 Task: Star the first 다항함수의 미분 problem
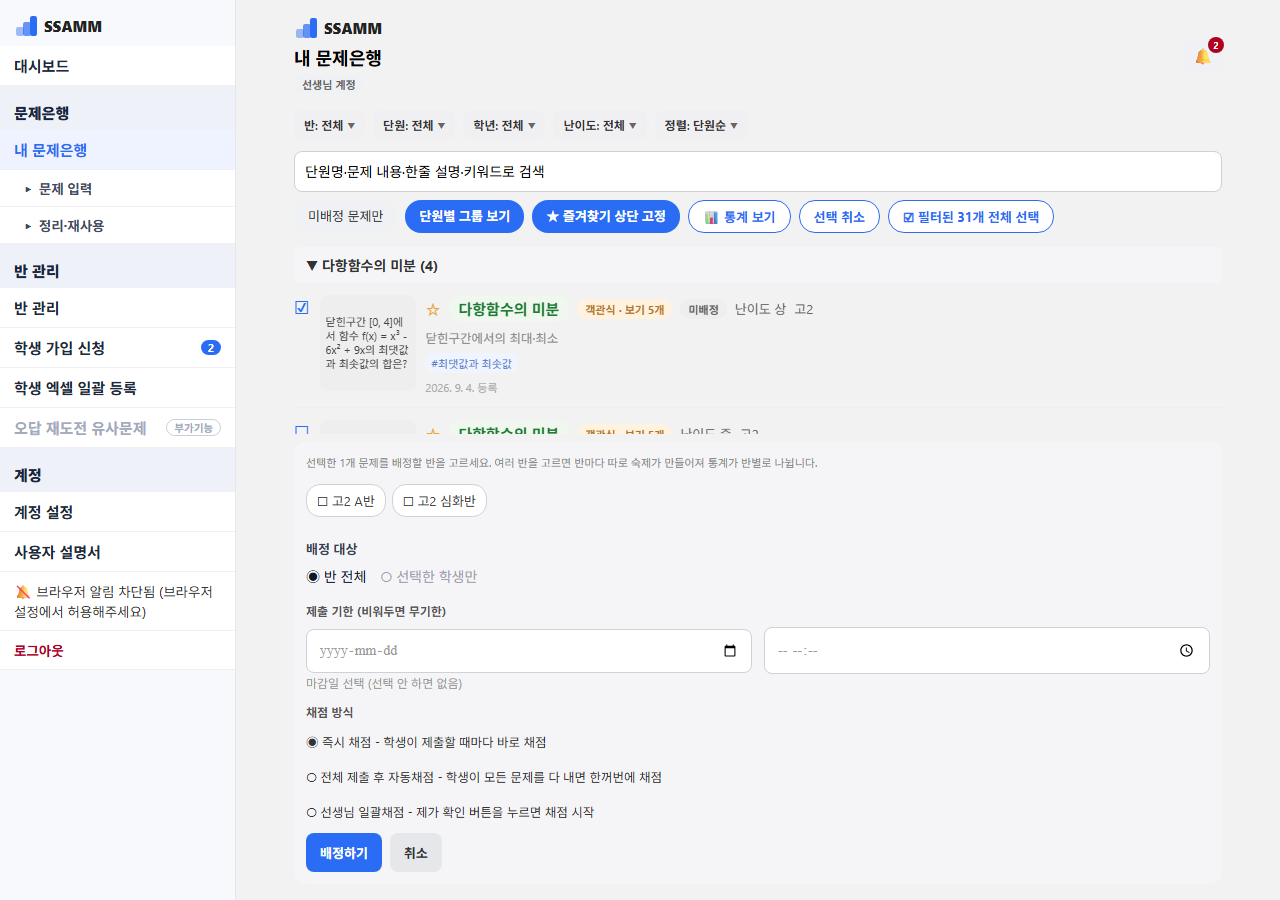pos(433,310)
